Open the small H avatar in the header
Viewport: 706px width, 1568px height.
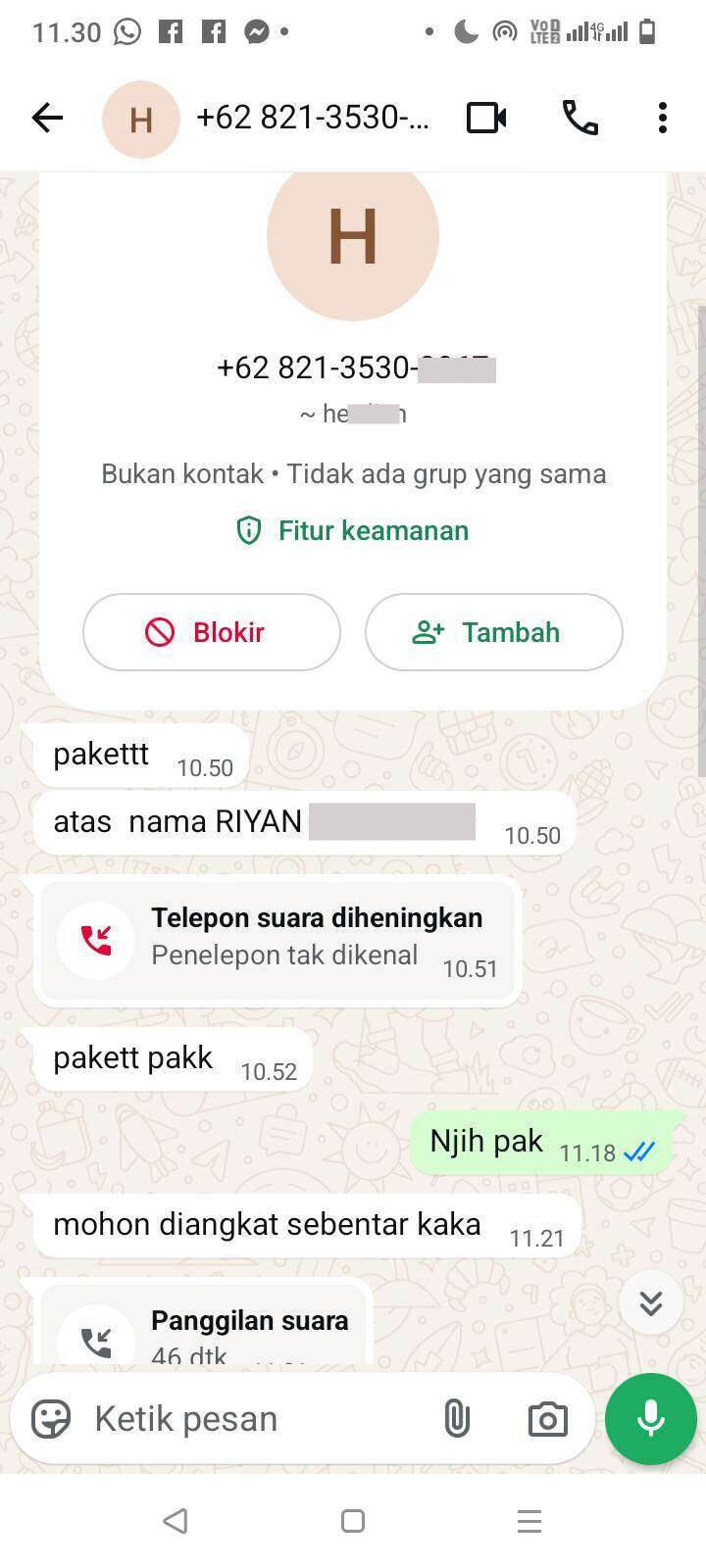[x=141, y=120]
